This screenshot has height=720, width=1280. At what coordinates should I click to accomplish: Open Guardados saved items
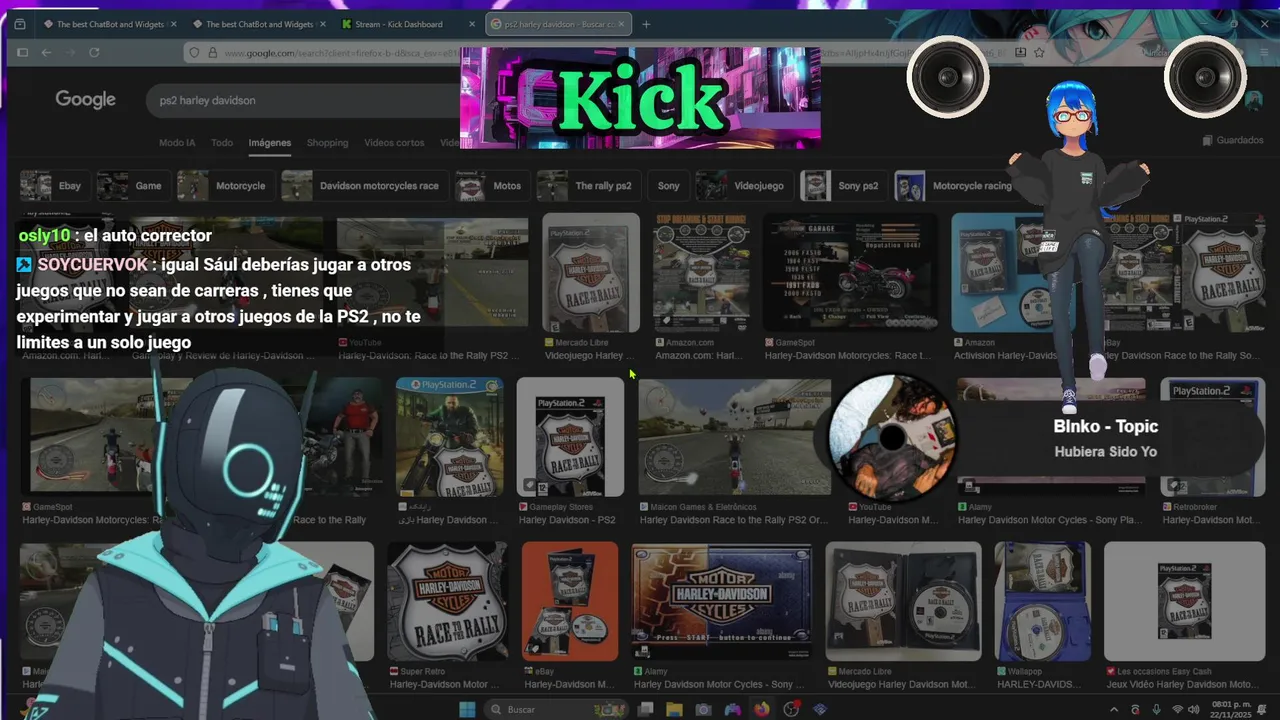1233,140
